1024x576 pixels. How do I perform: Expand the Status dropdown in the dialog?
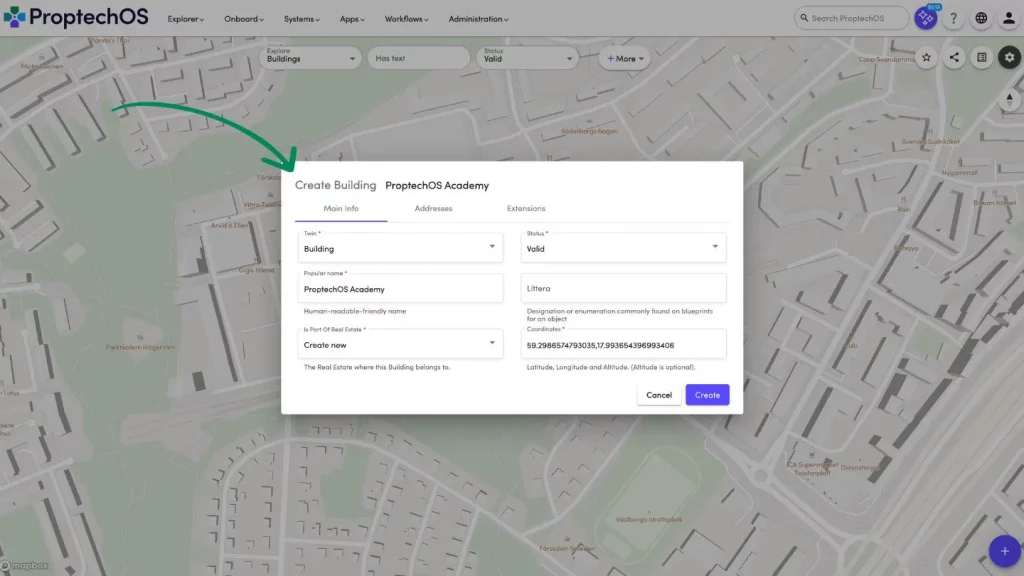point(623,248)
